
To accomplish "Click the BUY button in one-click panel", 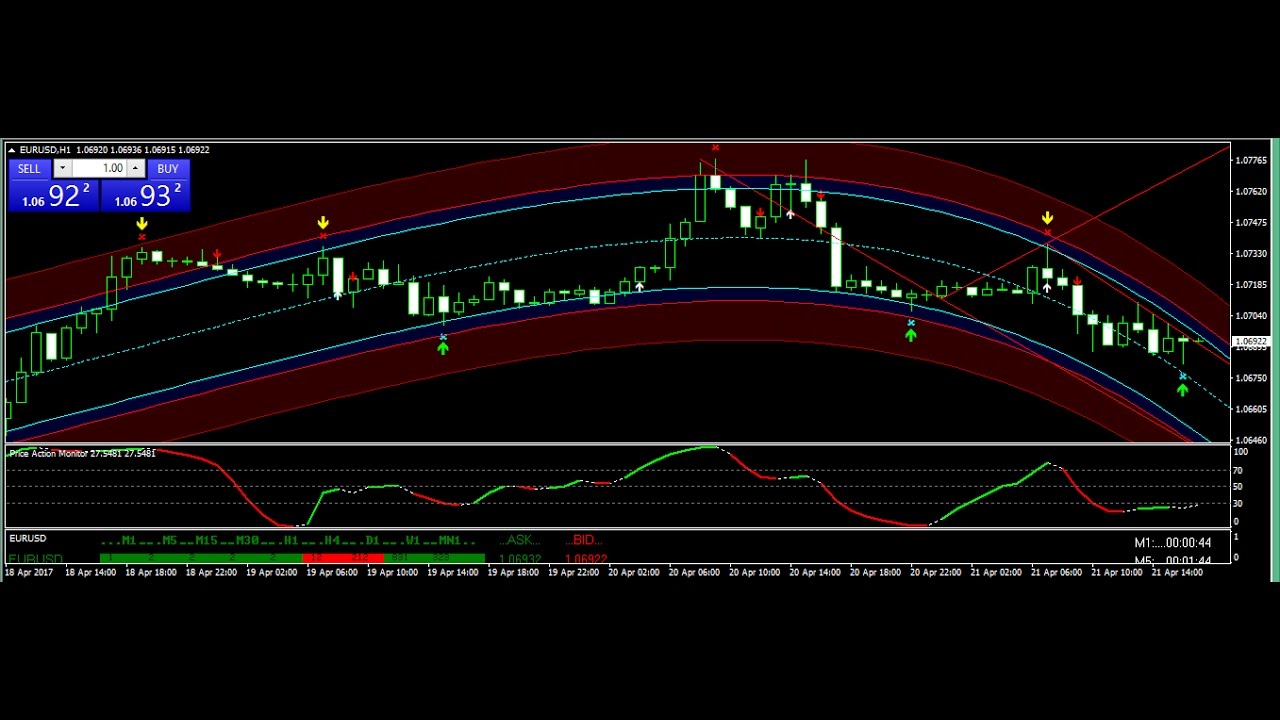I will 167,169.
